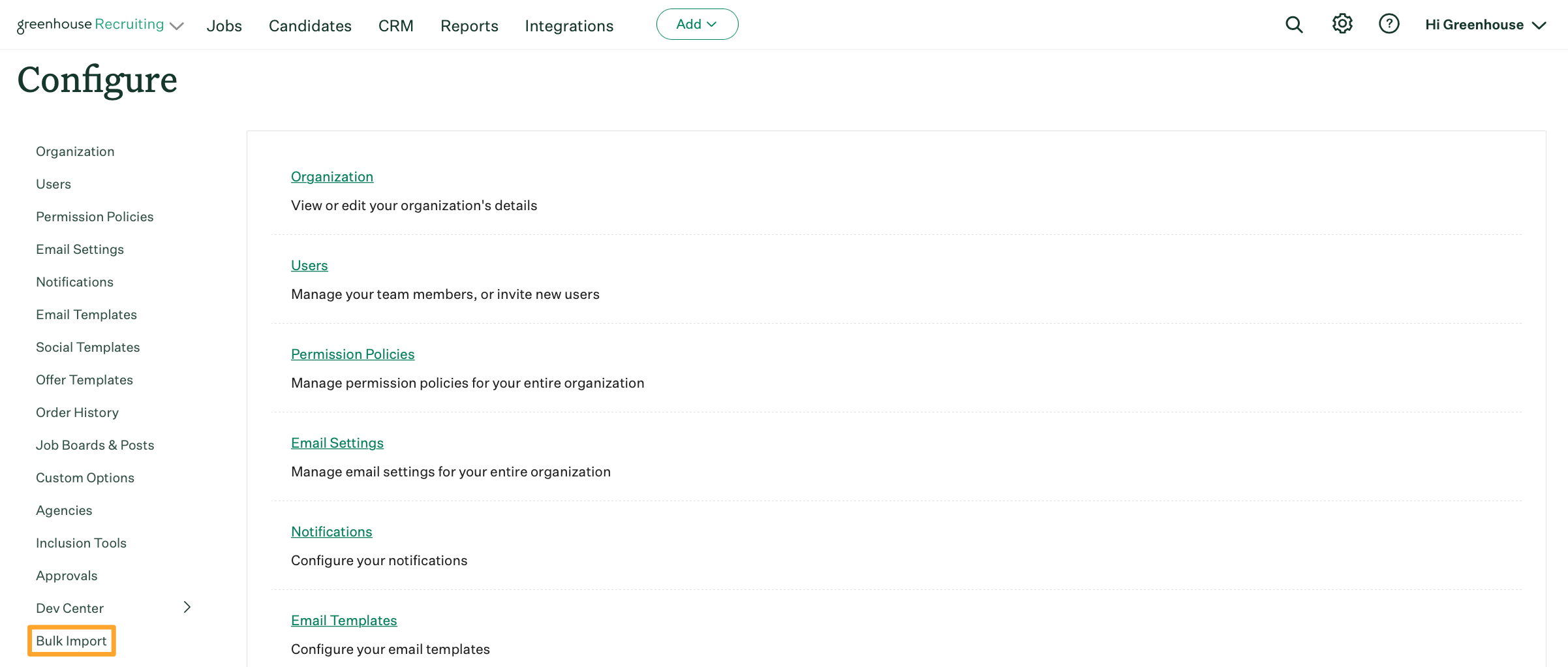Select Offer Templates in the sidebar
1568x667 pixels.
(84, 379)
